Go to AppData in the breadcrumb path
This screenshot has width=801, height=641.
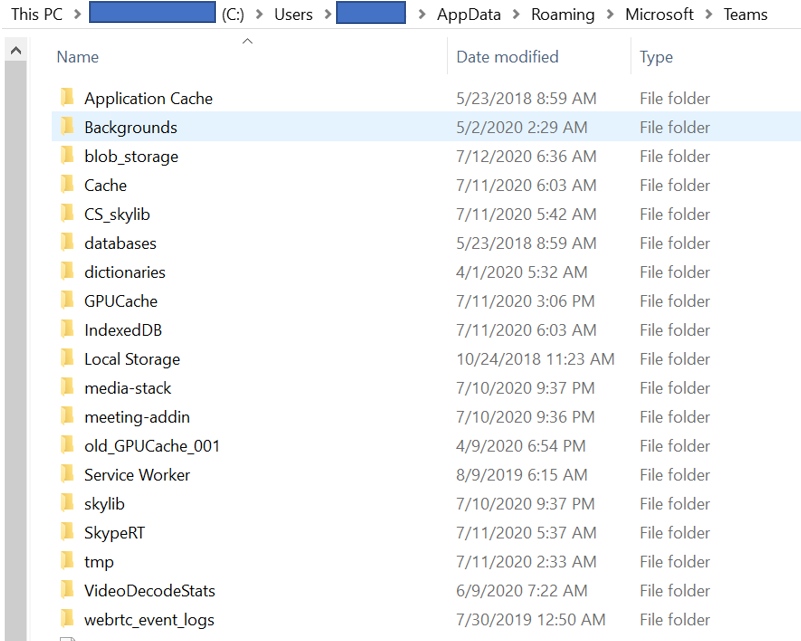pos(469,15)
